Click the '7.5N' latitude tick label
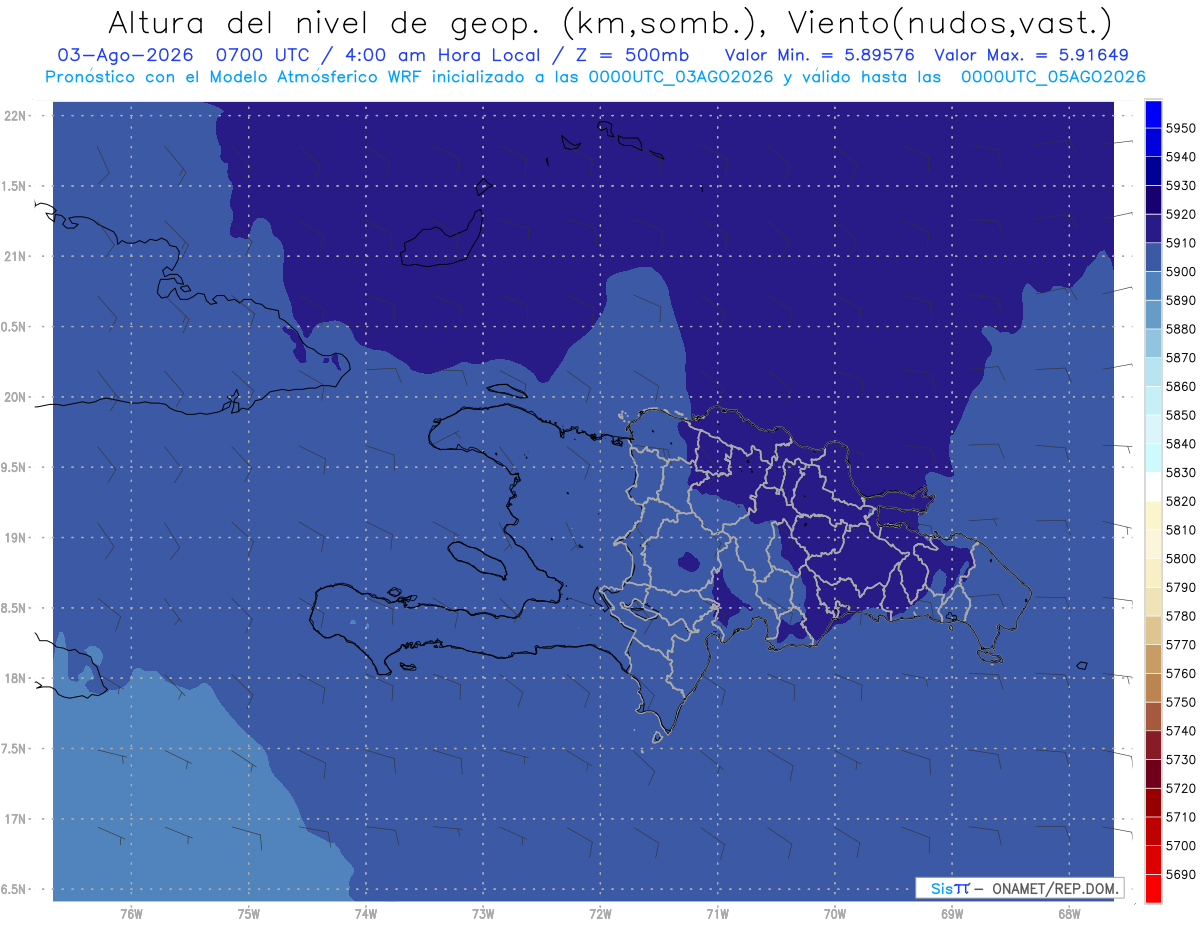The image size is (1200, 927). point(15,749)
